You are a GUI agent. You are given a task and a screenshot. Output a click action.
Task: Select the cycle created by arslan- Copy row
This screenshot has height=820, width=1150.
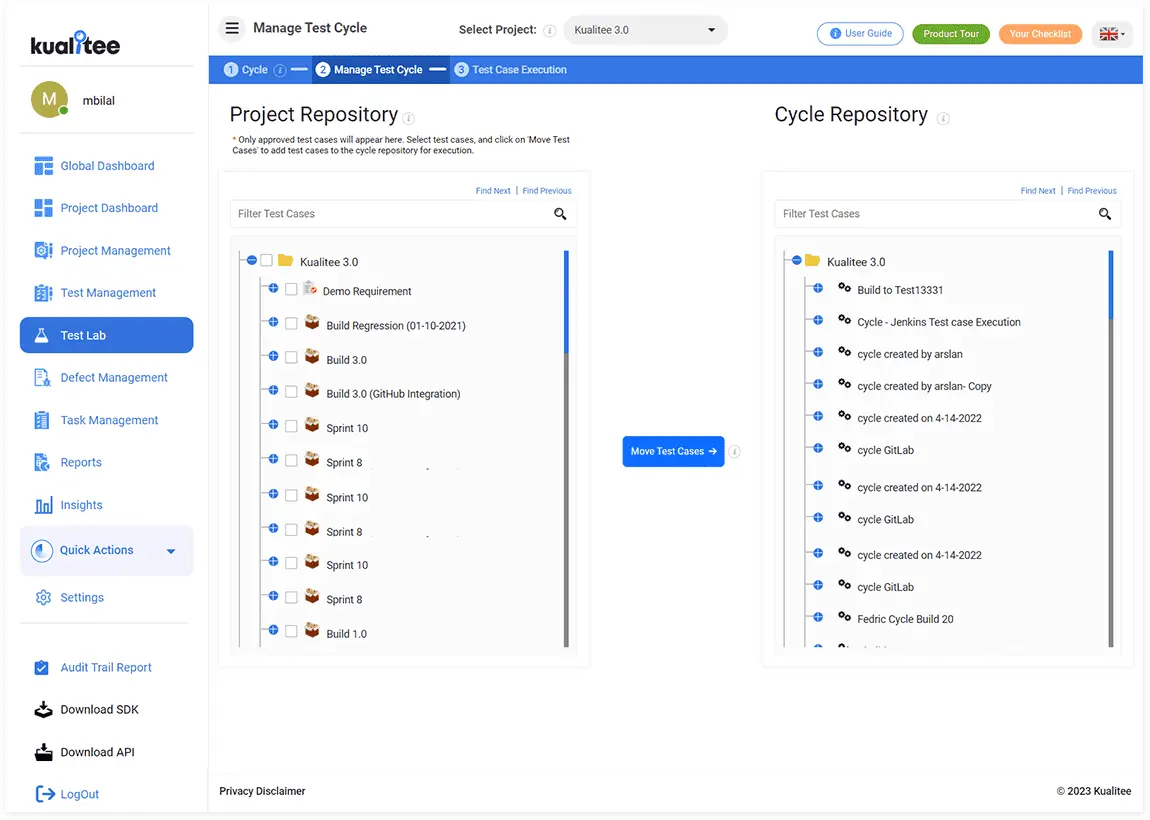point(924,387)
